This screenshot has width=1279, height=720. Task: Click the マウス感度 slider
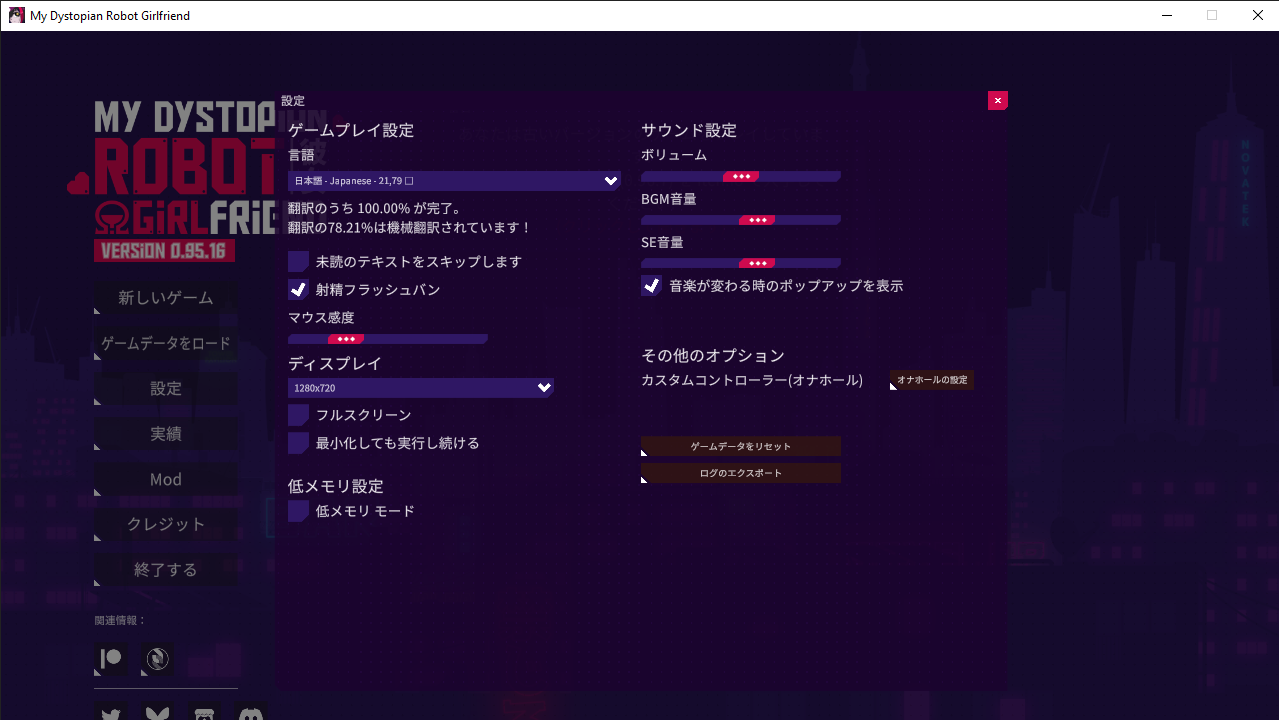pos(388,339)
